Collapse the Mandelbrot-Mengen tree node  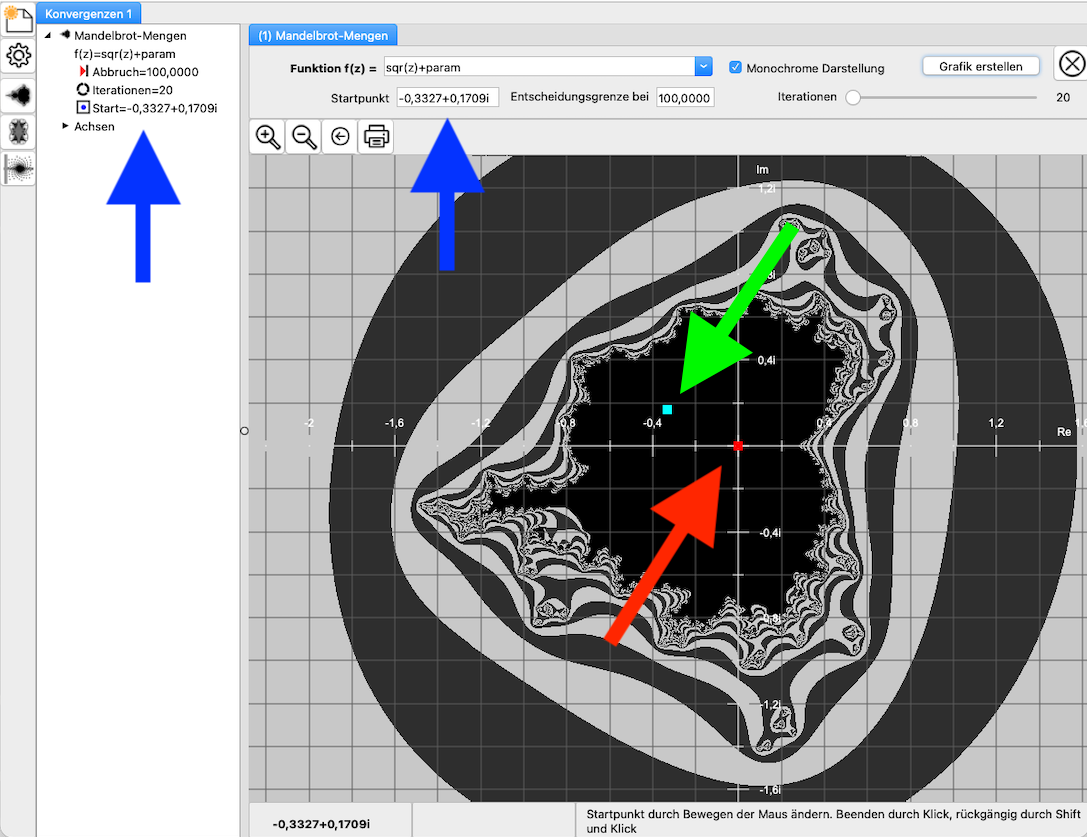48,36
